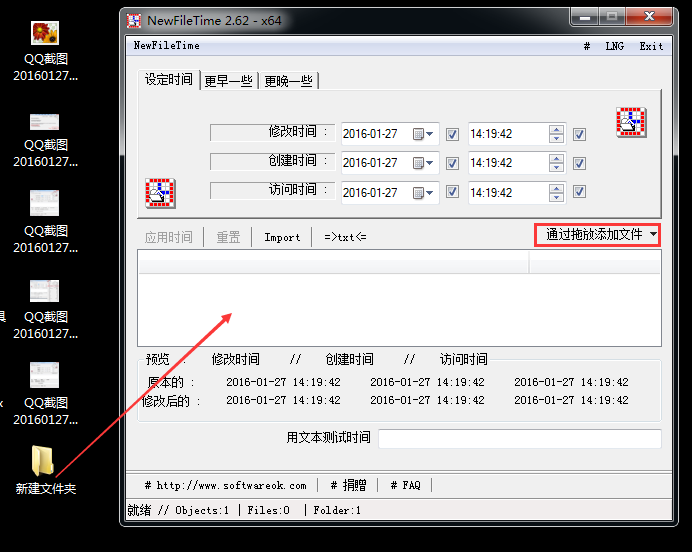Switch to the 更早一些 tab

coord(228,81)
